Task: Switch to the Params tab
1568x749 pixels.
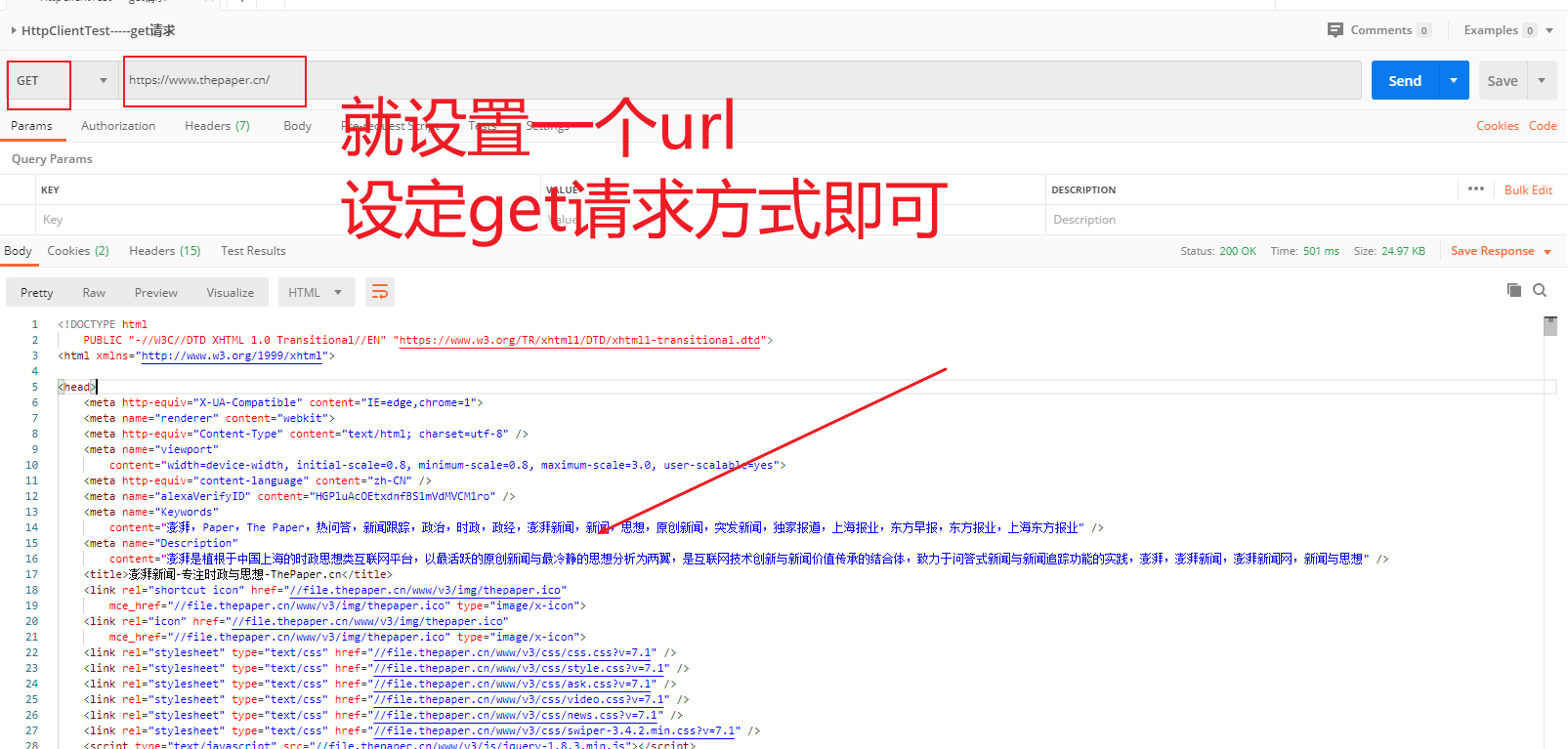Action: [31, 126]
